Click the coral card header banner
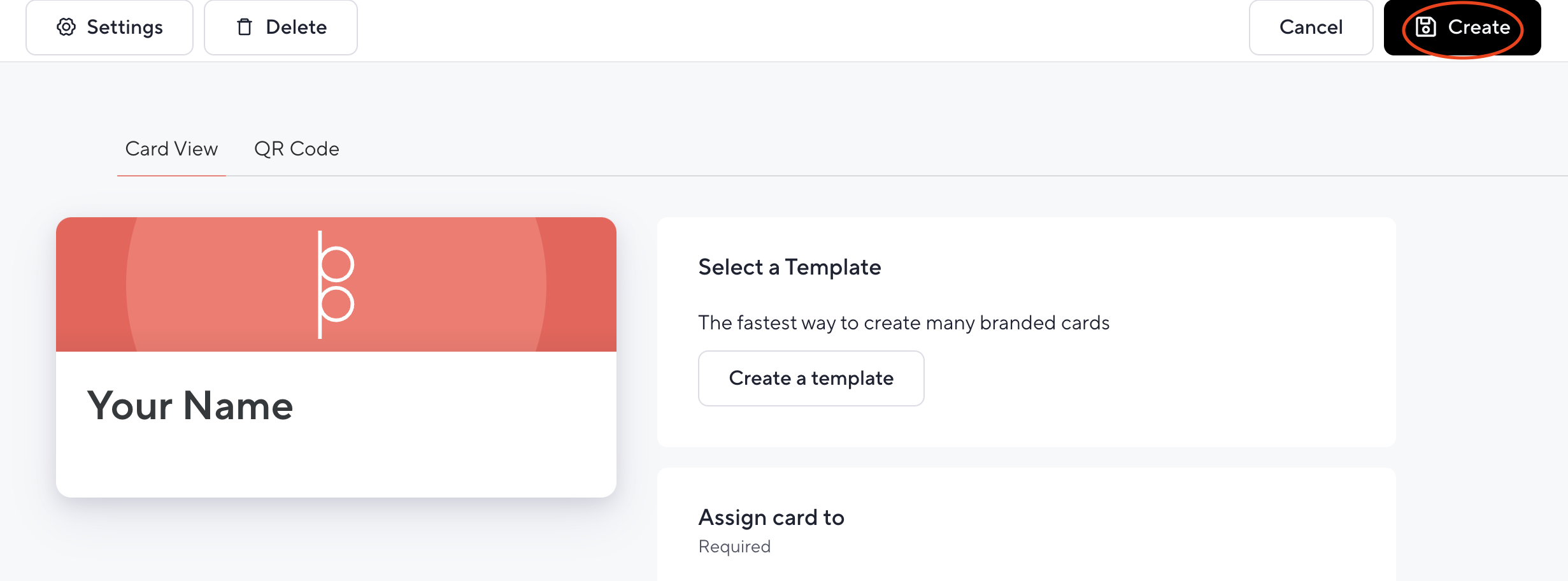This screenshot has height=581, width=1568. pos(336,284)
